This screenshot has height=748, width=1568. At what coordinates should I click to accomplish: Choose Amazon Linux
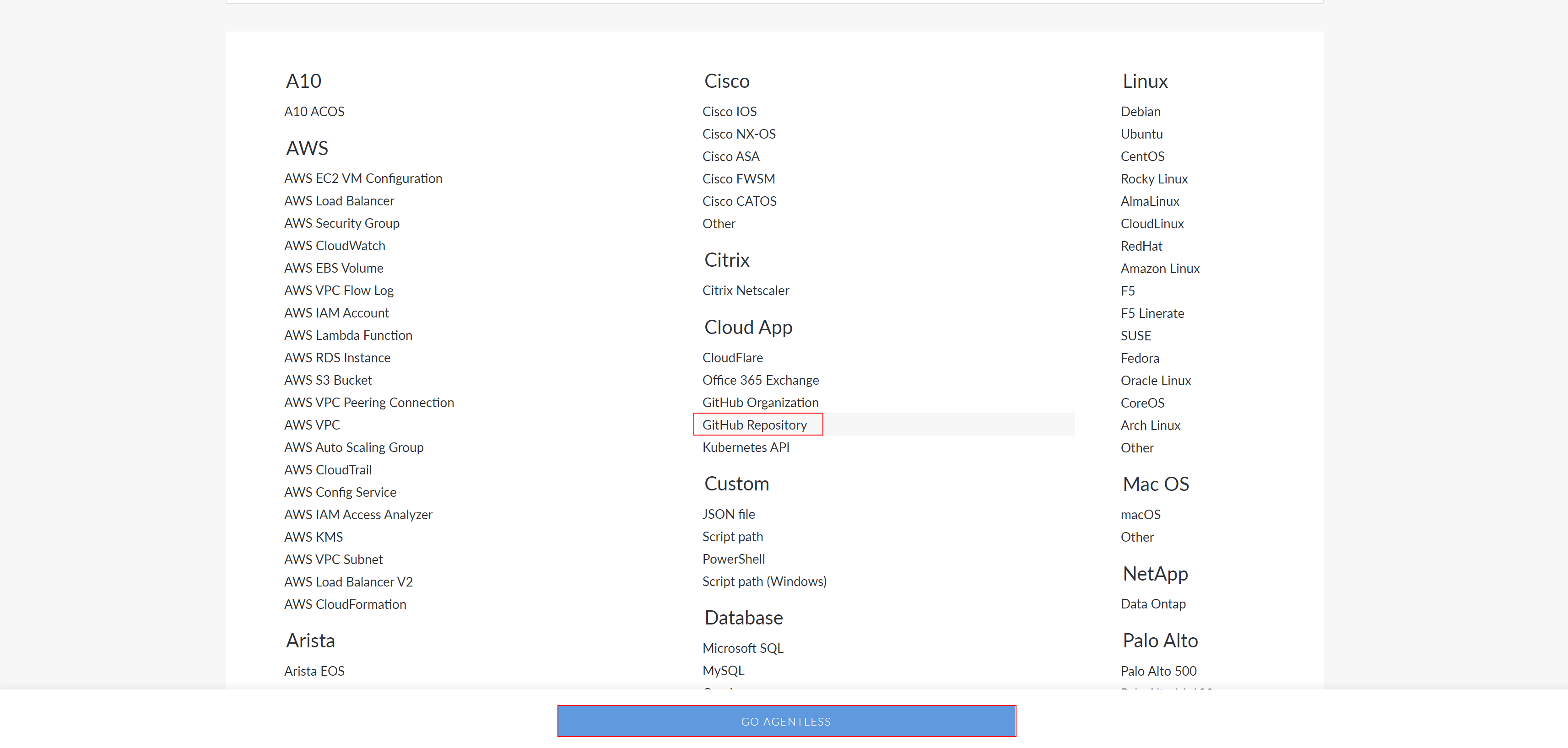tap(1160, 269)
